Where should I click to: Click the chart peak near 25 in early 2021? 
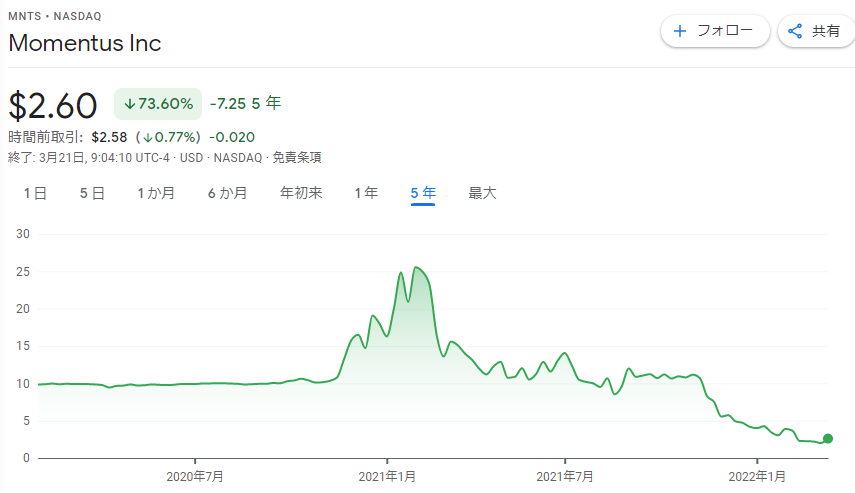coord(416,267)
